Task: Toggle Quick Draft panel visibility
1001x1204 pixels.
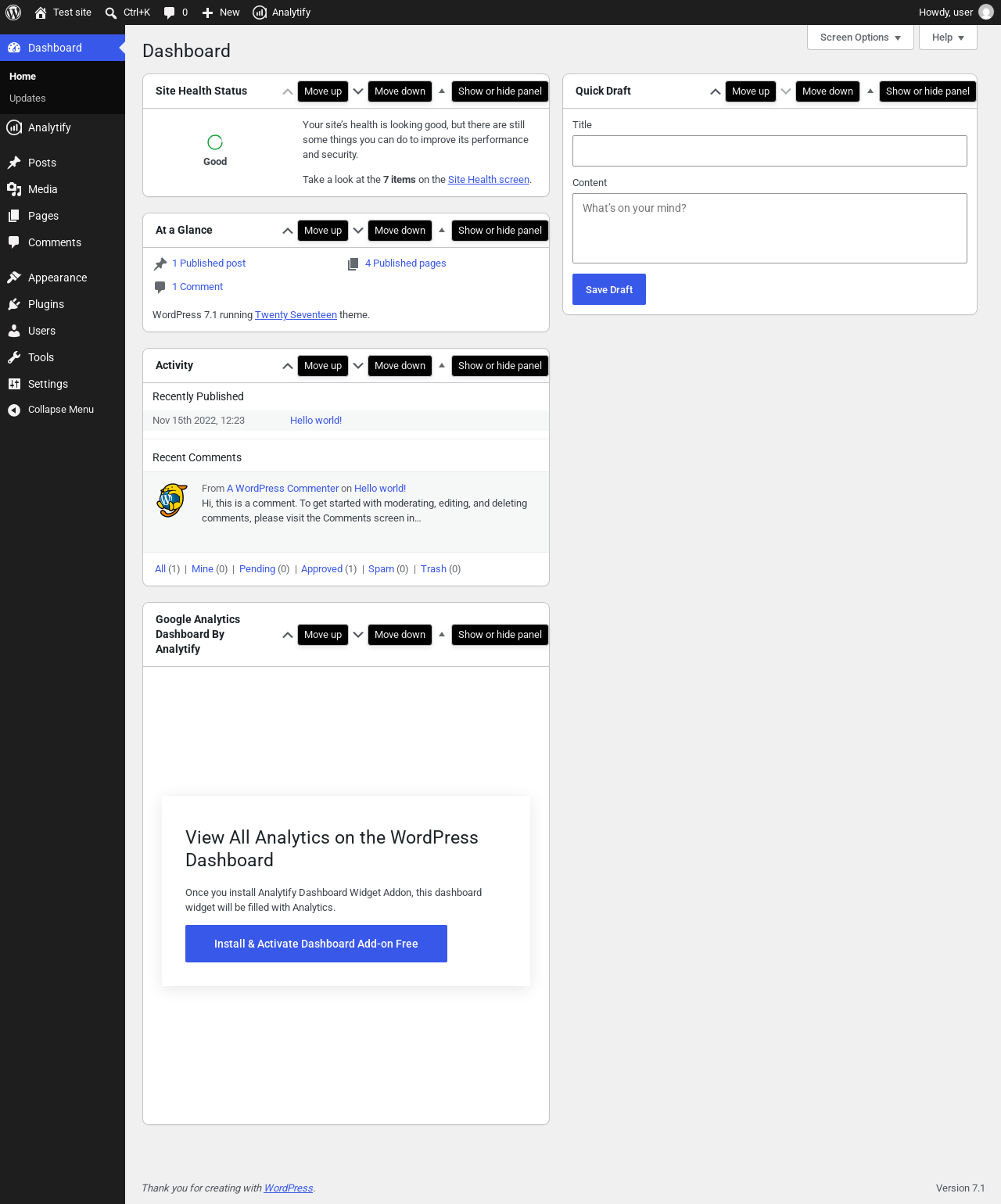Action: (870, 91)
